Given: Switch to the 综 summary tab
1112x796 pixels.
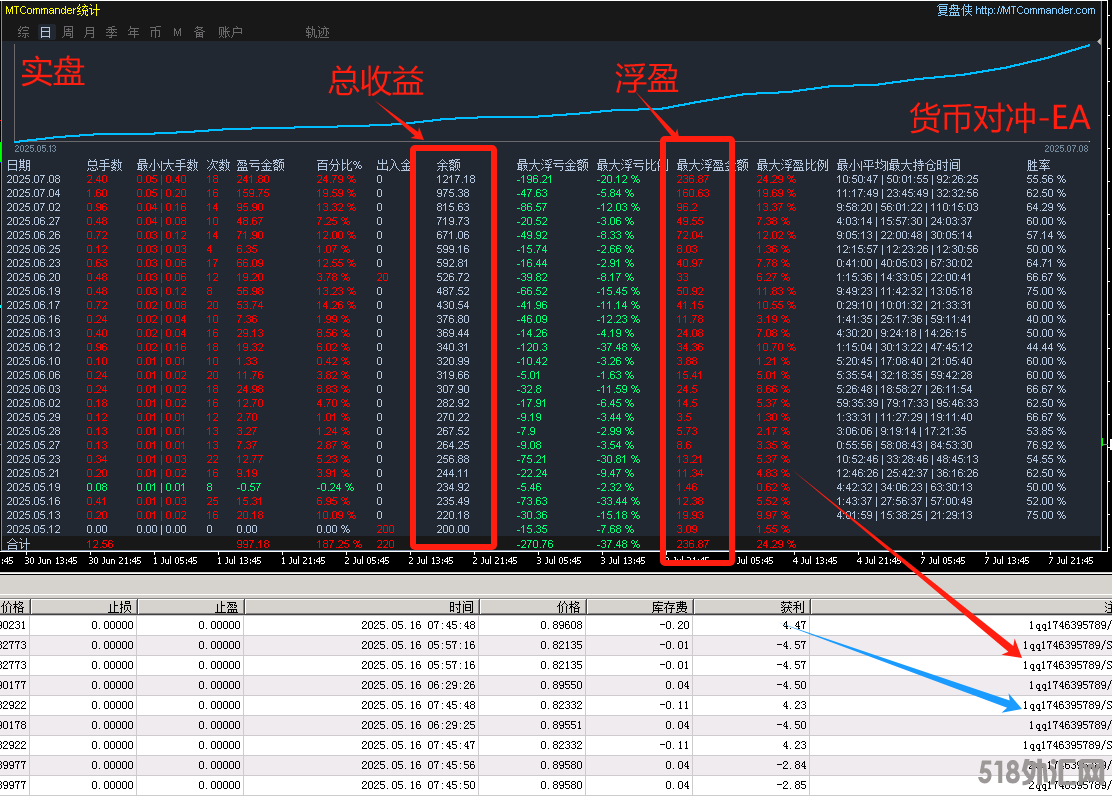Looking at the screenshot, I should pos(23,32).
